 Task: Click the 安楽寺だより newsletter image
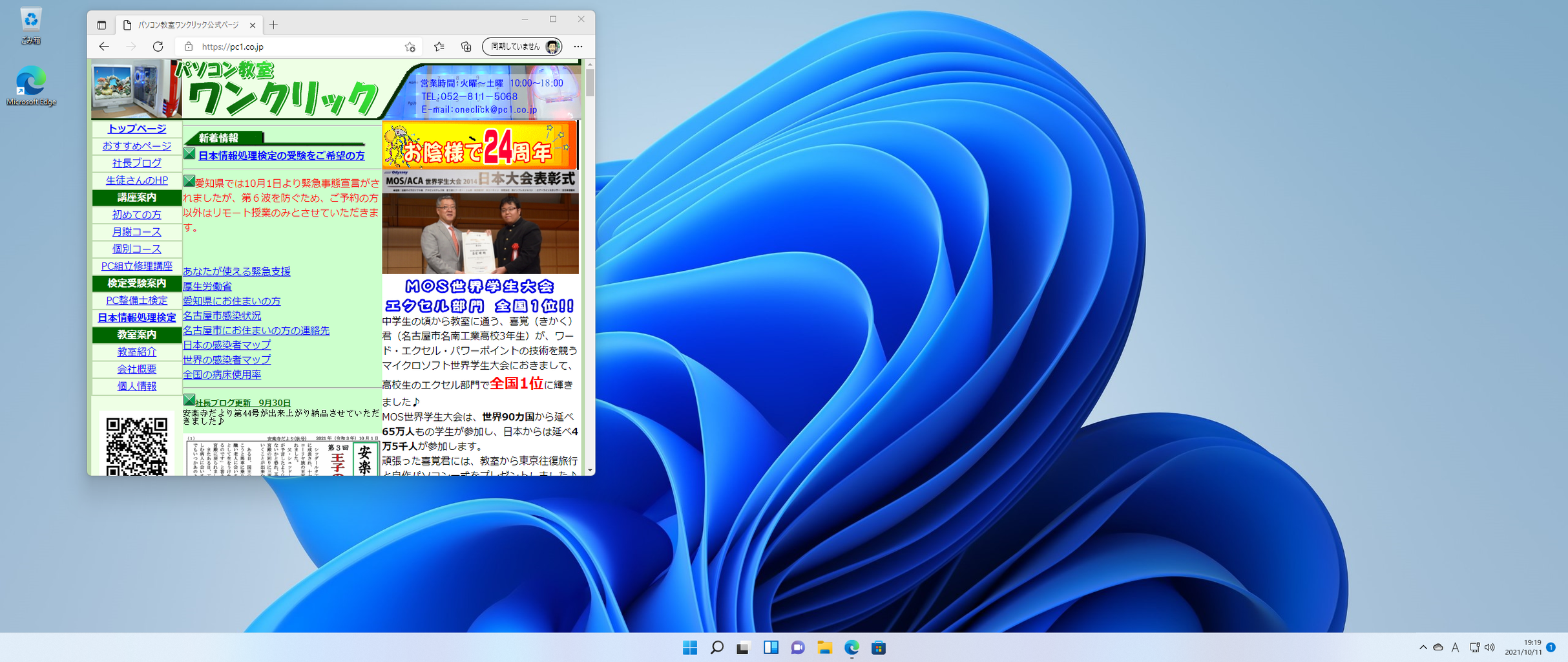pos(282,455)
